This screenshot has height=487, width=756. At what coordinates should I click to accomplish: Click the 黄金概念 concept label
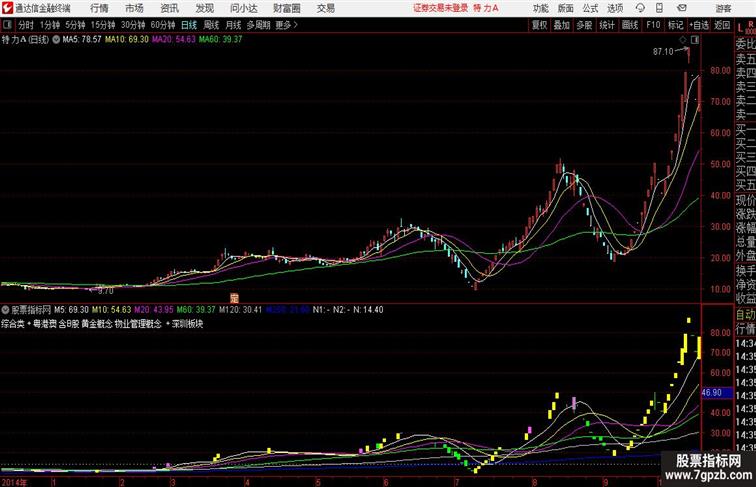tap(96, 324)
